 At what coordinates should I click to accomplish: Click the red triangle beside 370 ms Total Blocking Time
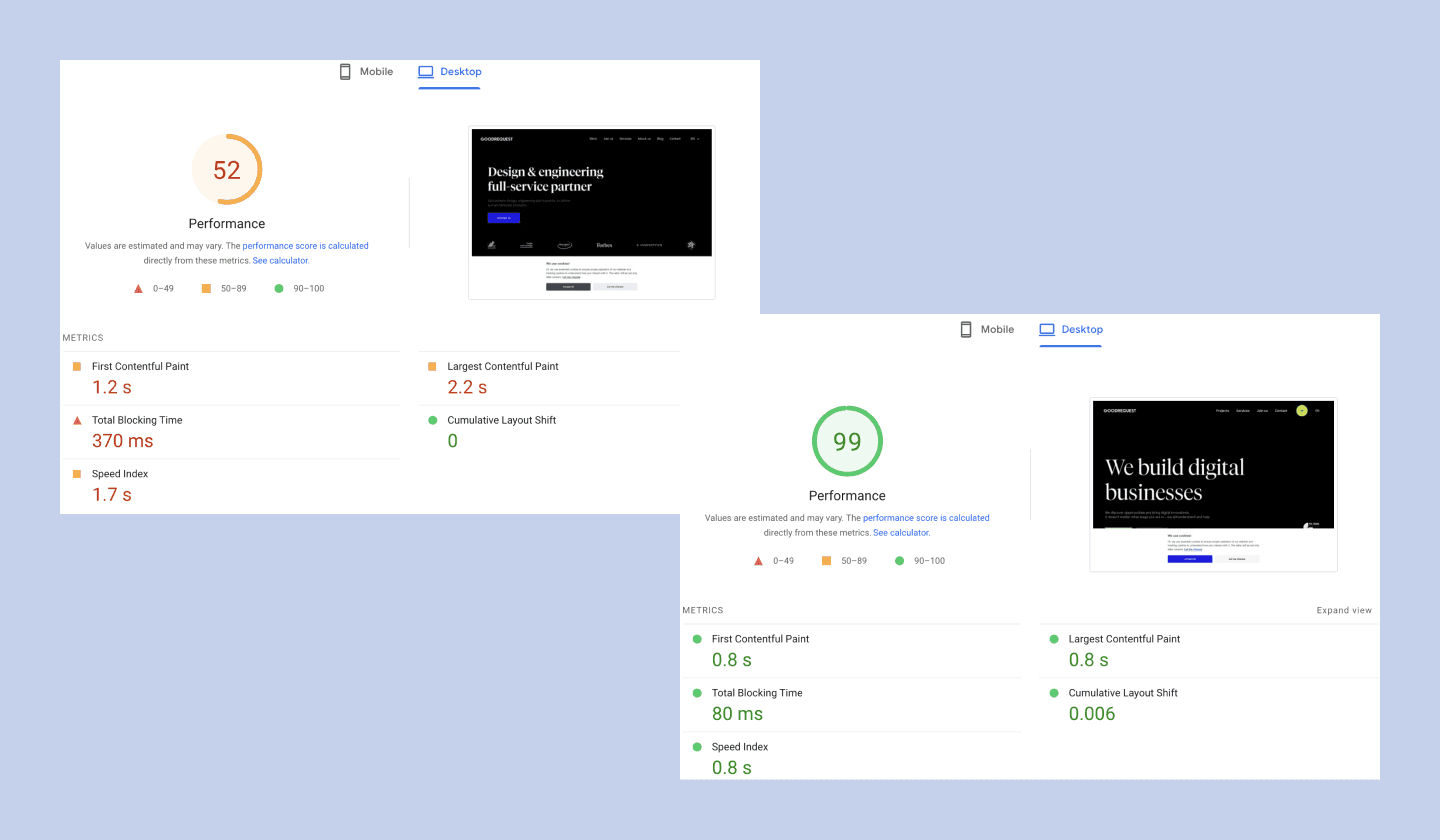point(77,421)
